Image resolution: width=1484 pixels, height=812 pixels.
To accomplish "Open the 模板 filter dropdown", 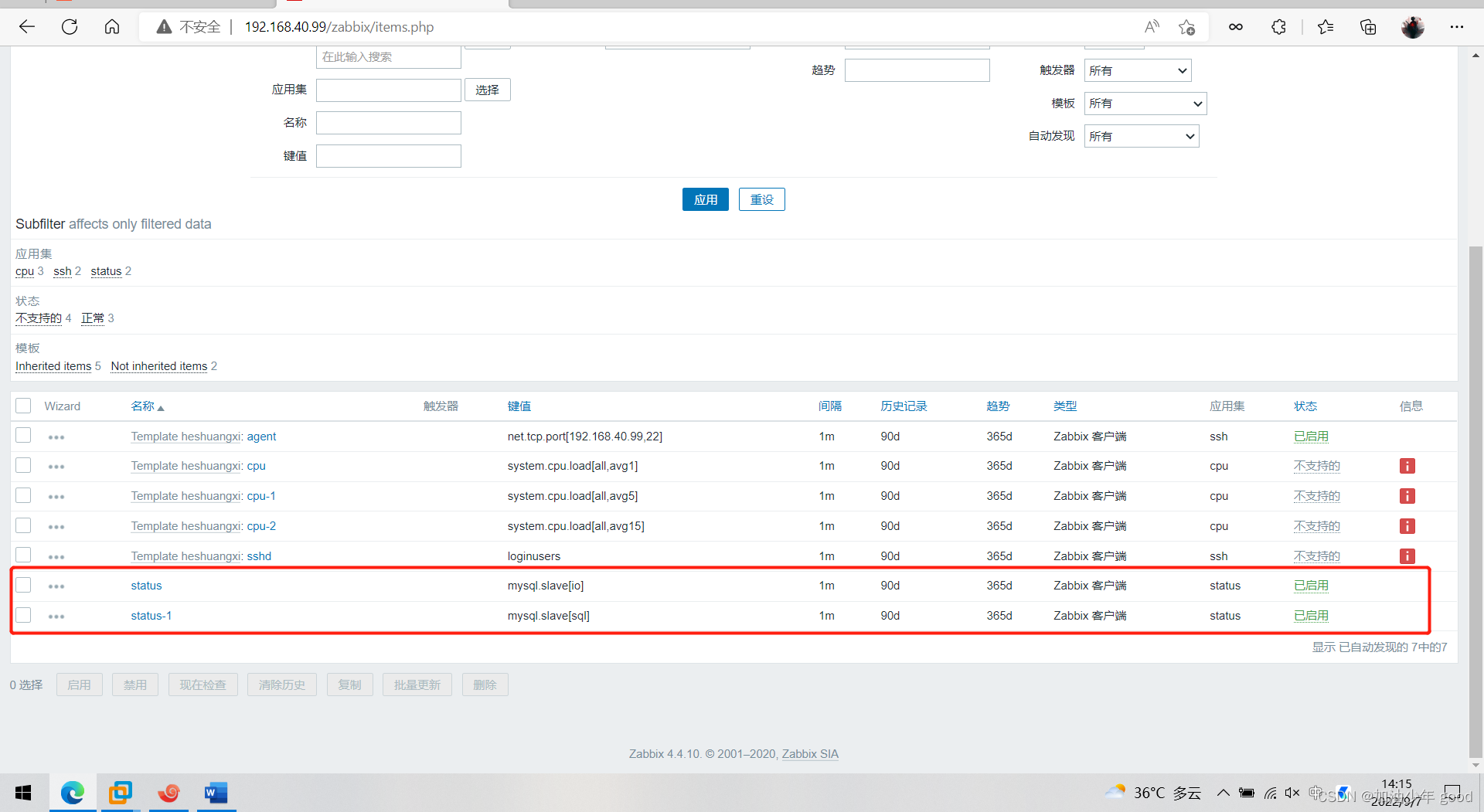I will (x=1145, y=104).
